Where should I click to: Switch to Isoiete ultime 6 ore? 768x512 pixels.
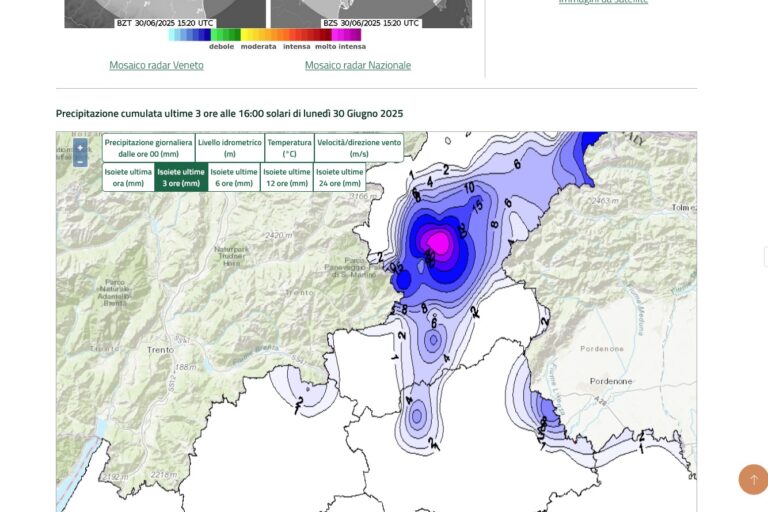[x=234, y=178]
